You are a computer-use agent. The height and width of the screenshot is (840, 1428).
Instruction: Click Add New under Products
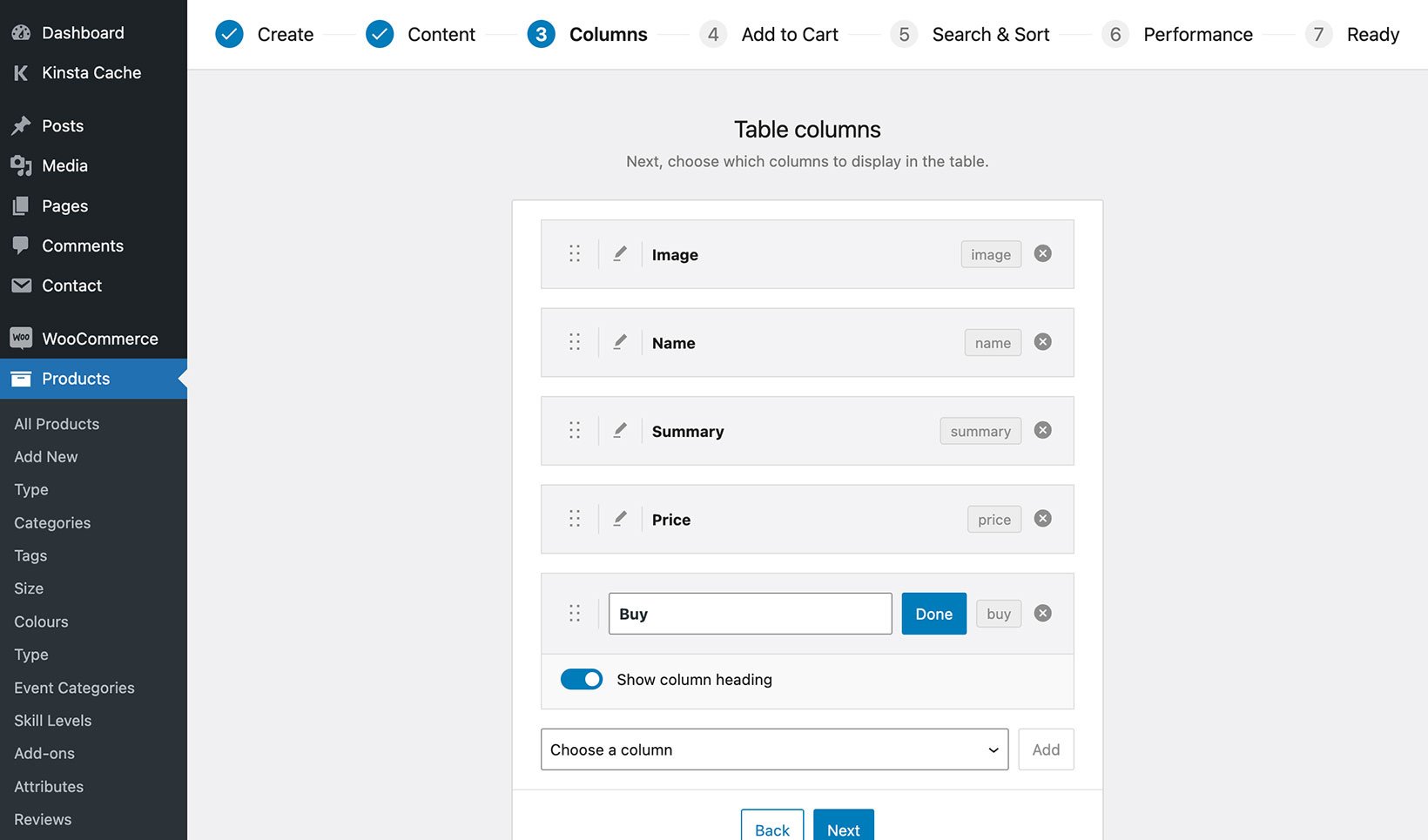(x=45, y=456)
